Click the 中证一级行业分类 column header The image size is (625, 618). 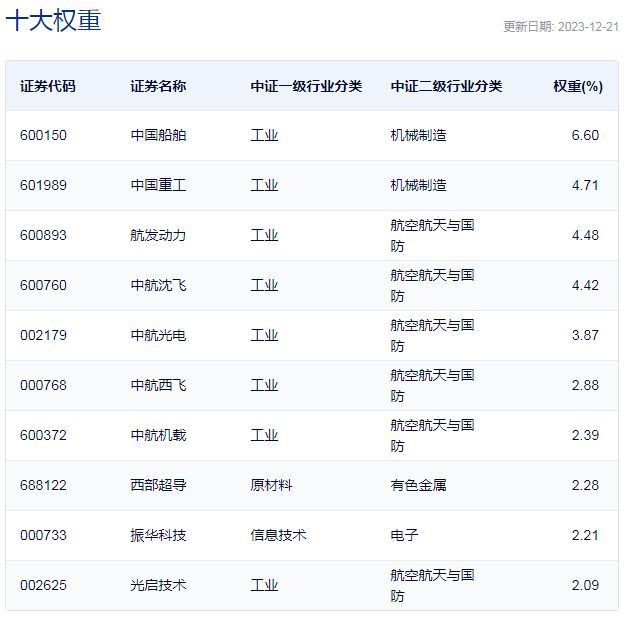coord(306,86)
